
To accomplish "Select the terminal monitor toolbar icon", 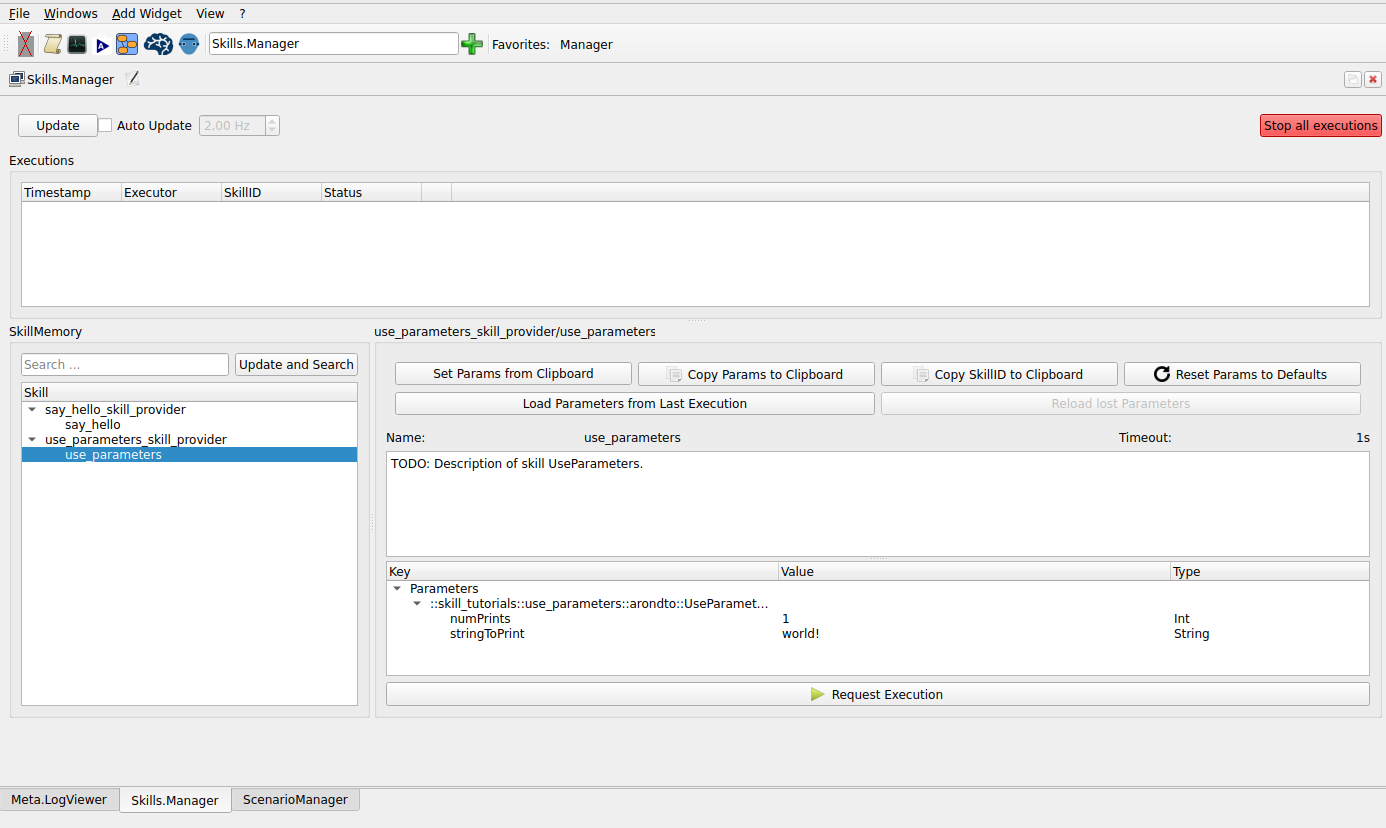I will point(77,44).
